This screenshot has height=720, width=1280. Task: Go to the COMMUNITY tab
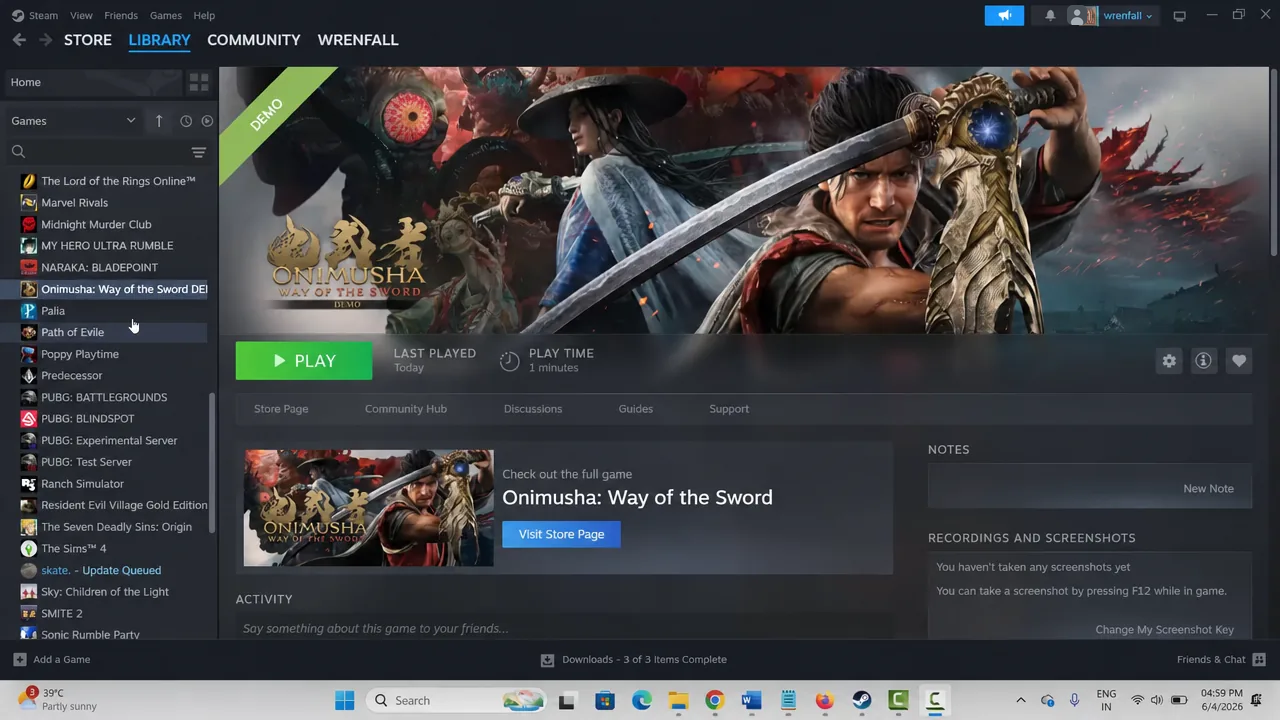(x=254, y=40)
